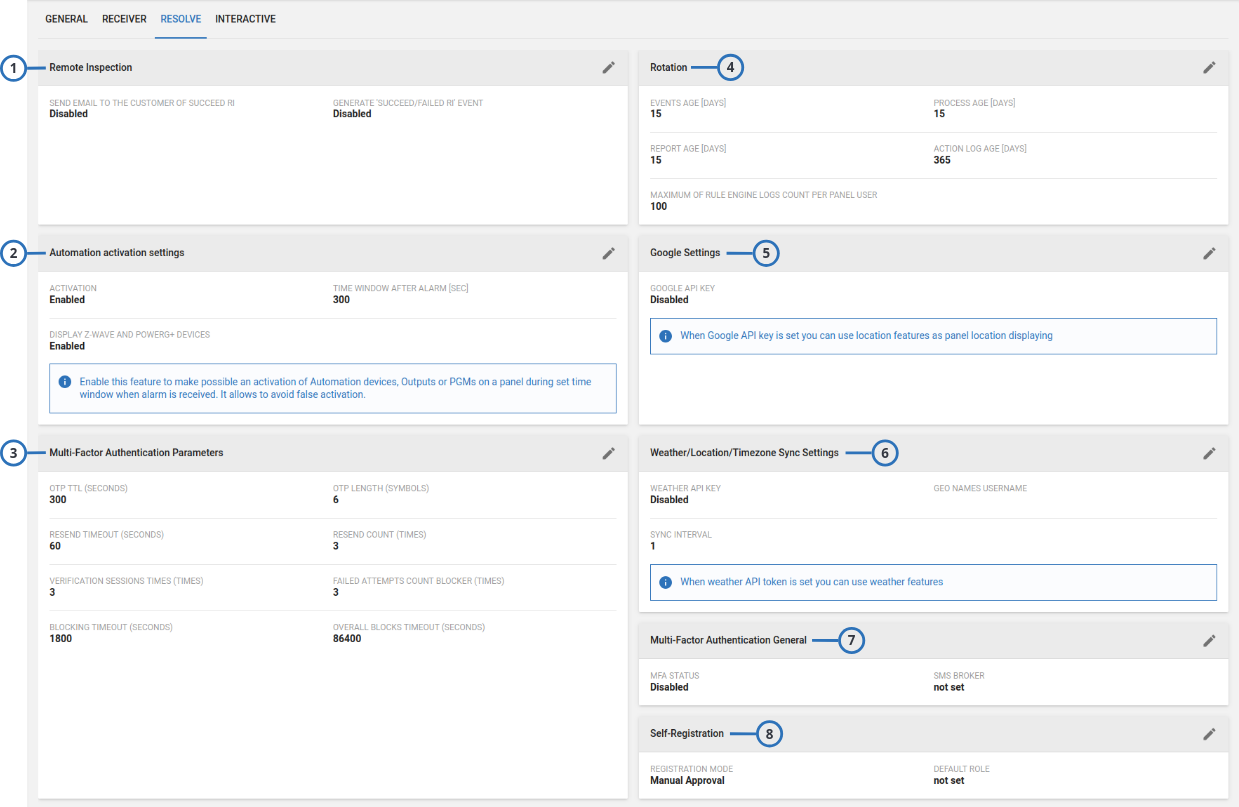1239x807 pixels.
Task: Edit Google Settings with pencil icon
Action: click(1209, 253)
